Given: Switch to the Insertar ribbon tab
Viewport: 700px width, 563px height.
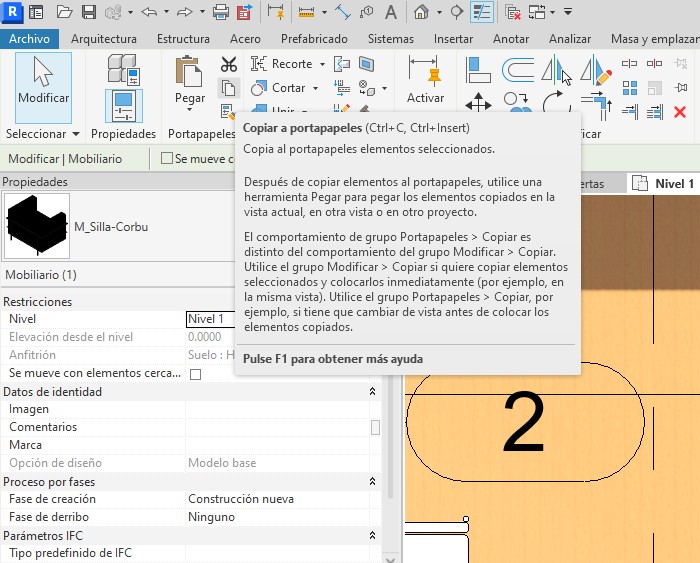Looking at the screenshot, I should pos(453,39).
